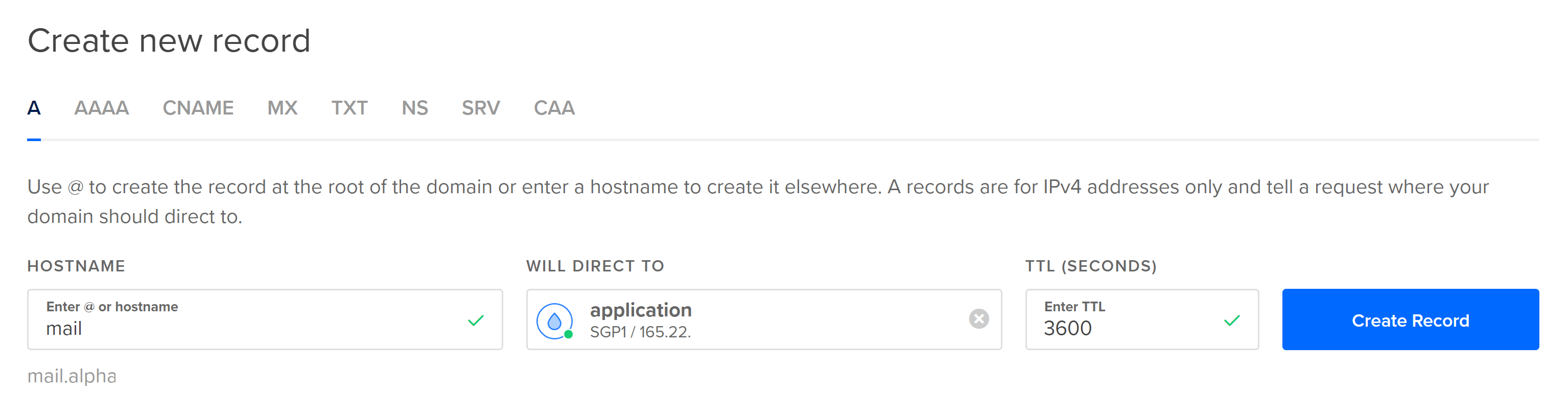Viewport: 1568px width, 412px height.
Task: Click the green checkmark in TTL field
Action: point(1232,321)
